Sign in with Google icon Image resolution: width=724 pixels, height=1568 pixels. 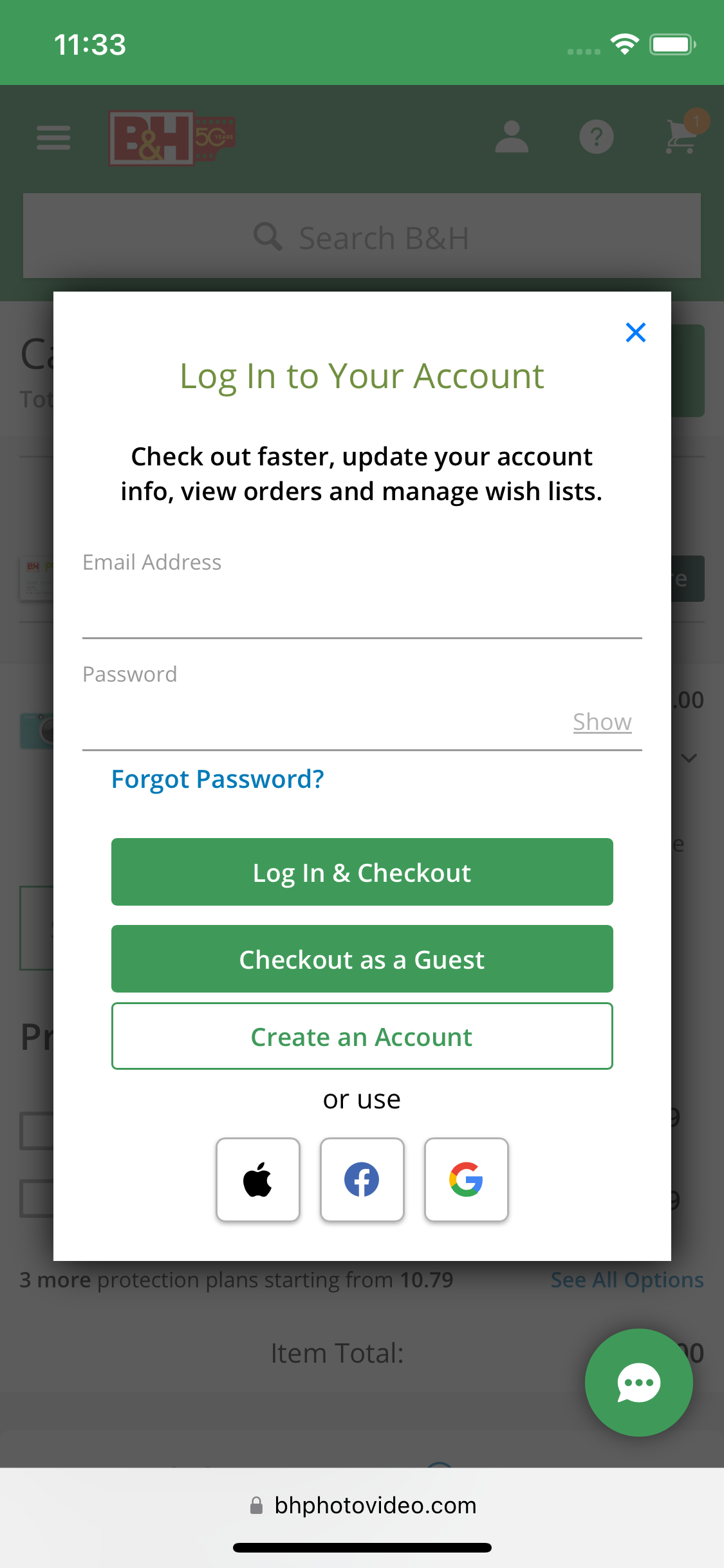467,1179
